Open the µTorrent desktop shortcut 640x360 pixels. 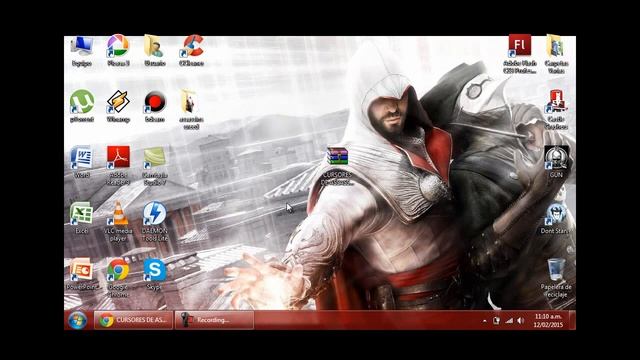[x=82, y=106]
